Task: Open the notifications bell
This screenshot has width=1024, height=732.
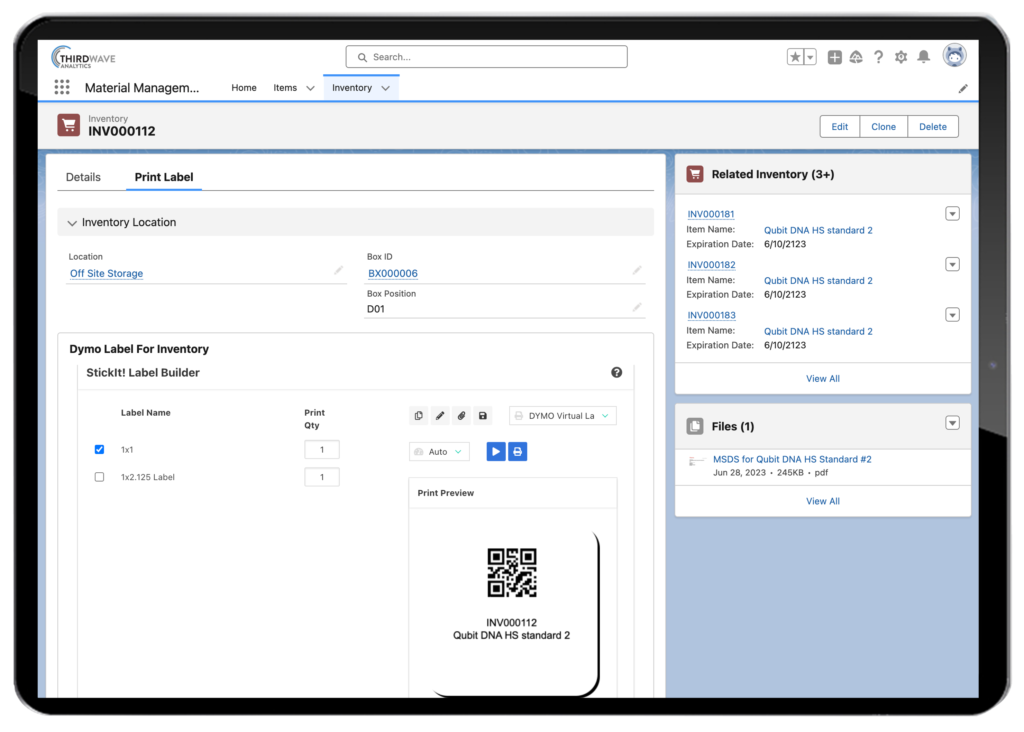Action: click(923, 57)
